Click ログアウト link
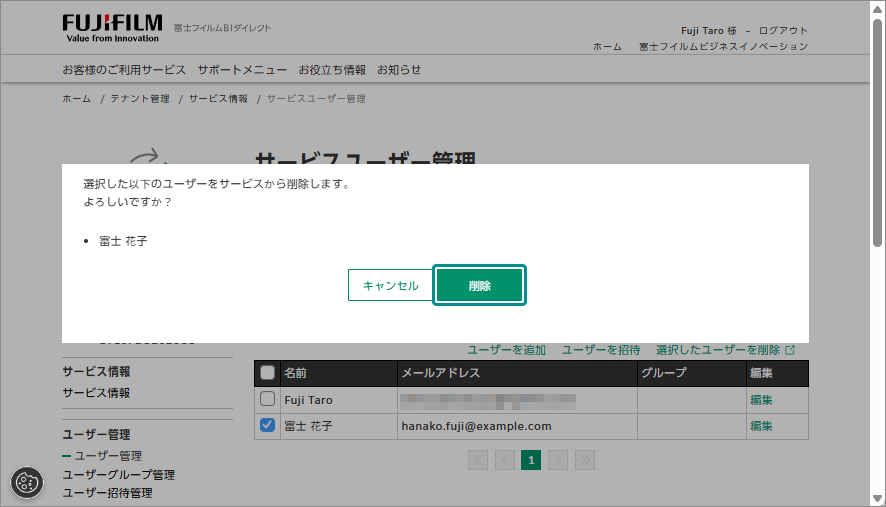This screenshot has height=507, width=886. click(x=783, y=31)
